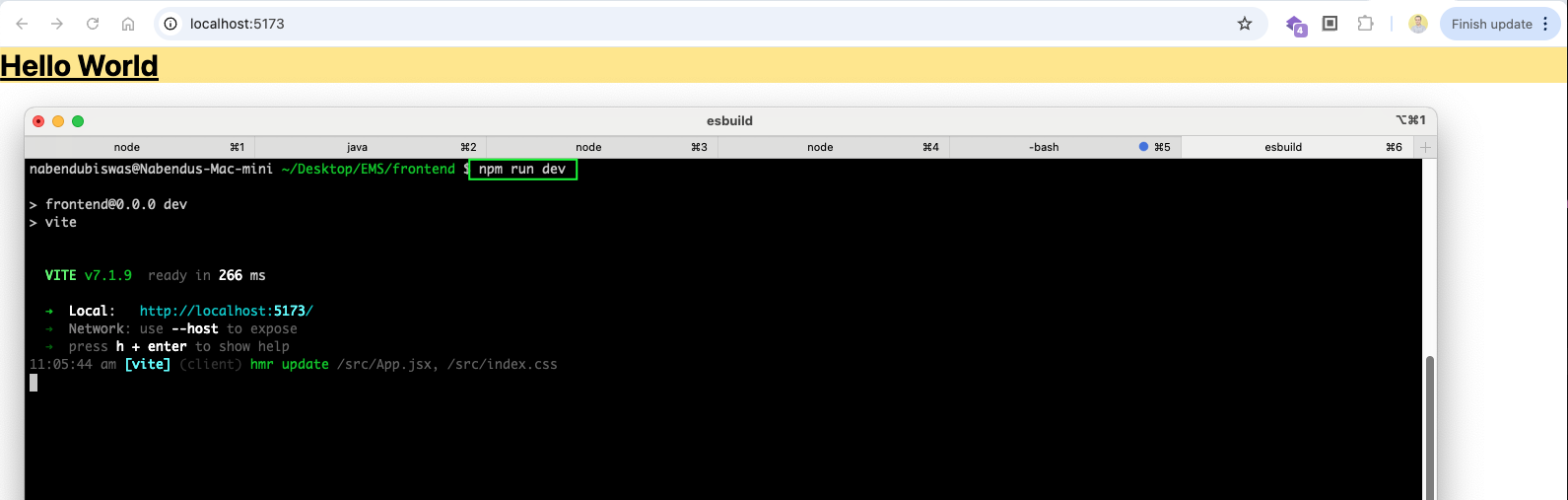Click the 'Network: use --host' line

[x=182, y=328]
